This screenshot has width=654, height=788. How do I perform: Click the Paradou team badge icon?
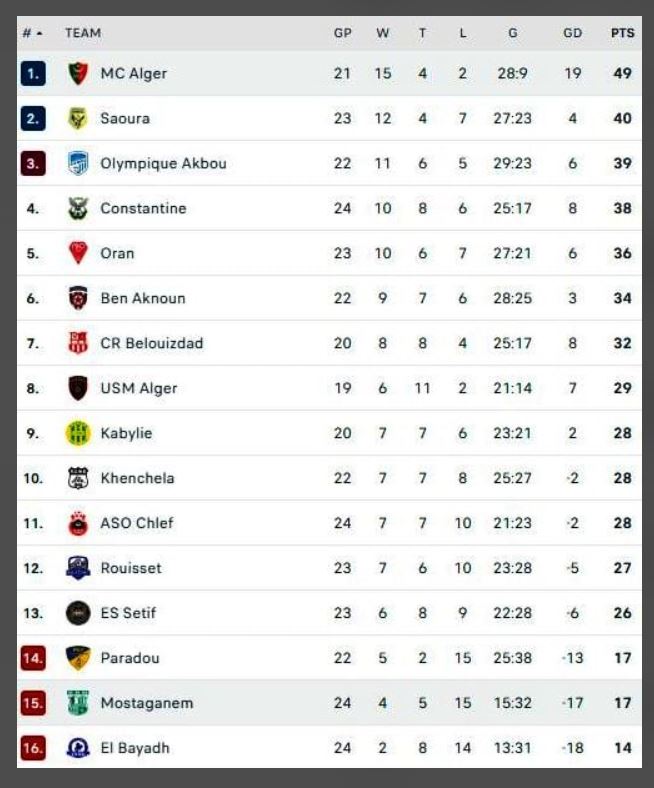78,658
